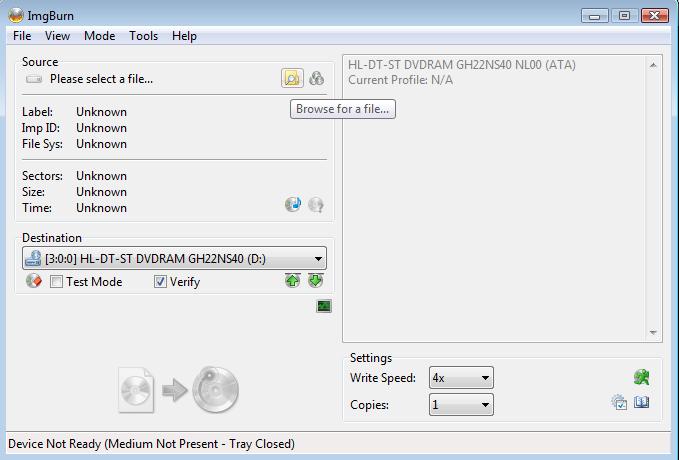Open the File menu

[22, 36]
